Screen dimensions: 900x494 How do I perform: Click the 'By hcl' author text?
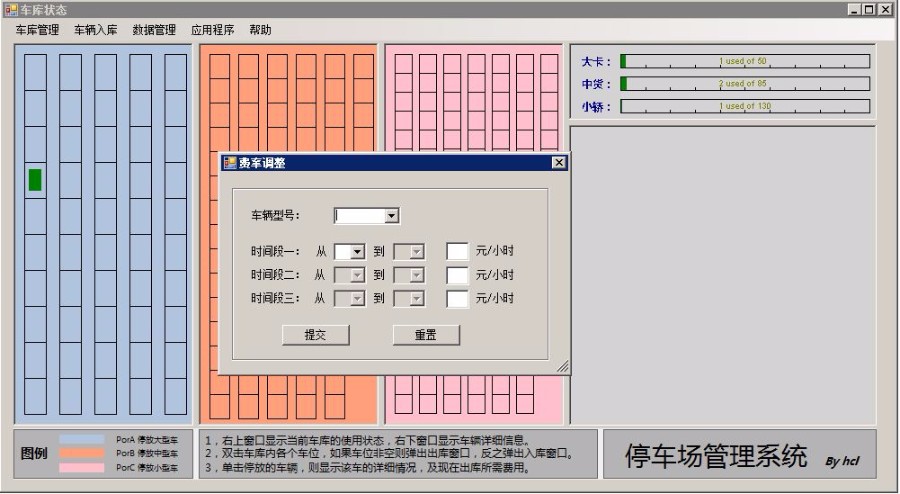(842, 461)
